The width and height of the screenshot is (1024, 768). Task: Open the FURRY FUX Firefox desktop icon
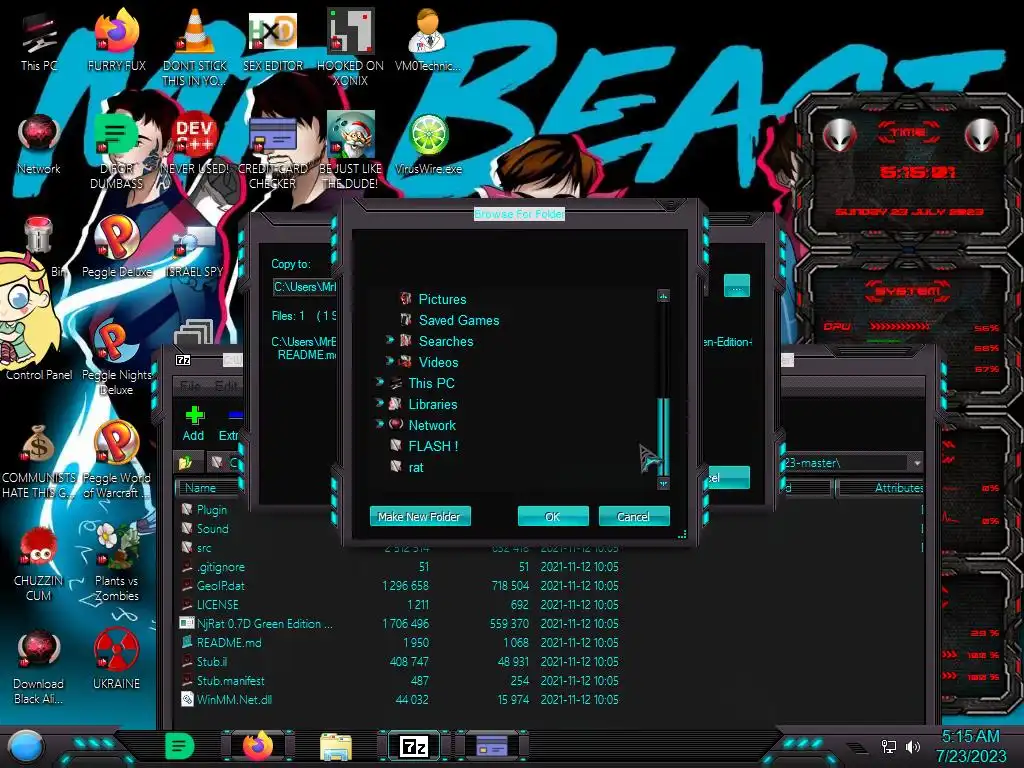(x=116, y=40)
